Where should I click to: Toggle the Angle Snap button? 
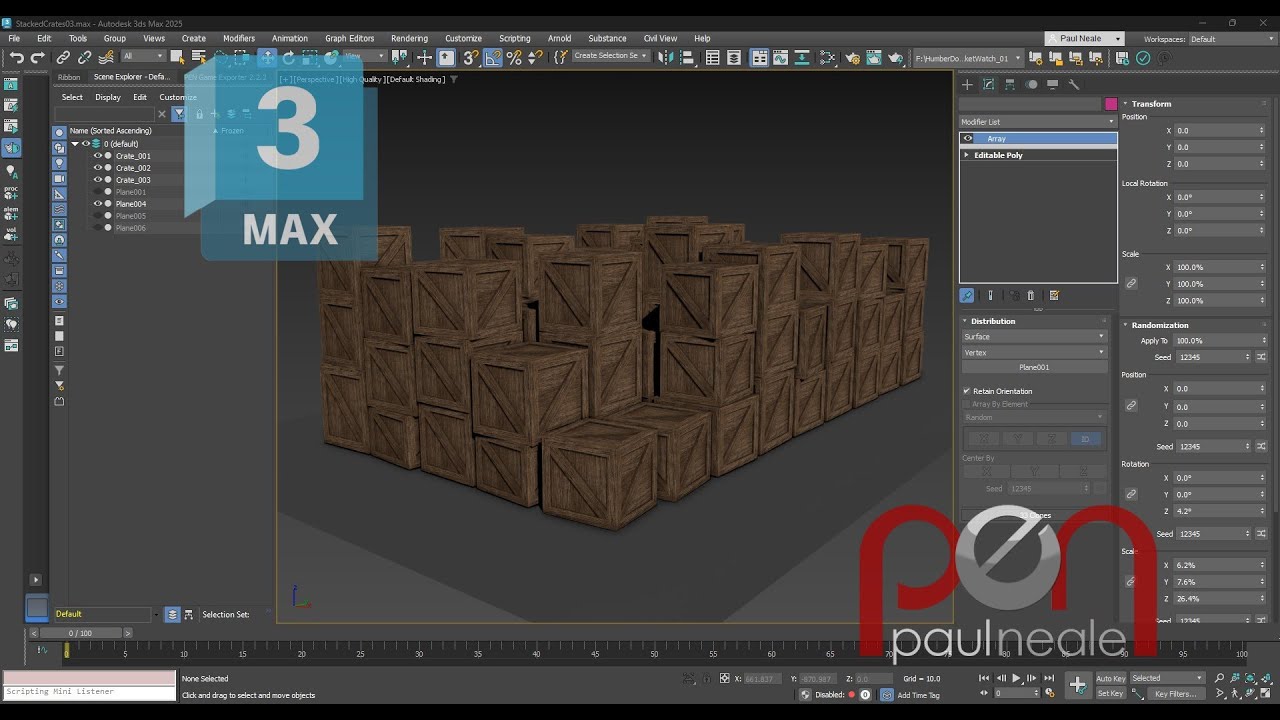click(493, 58)
